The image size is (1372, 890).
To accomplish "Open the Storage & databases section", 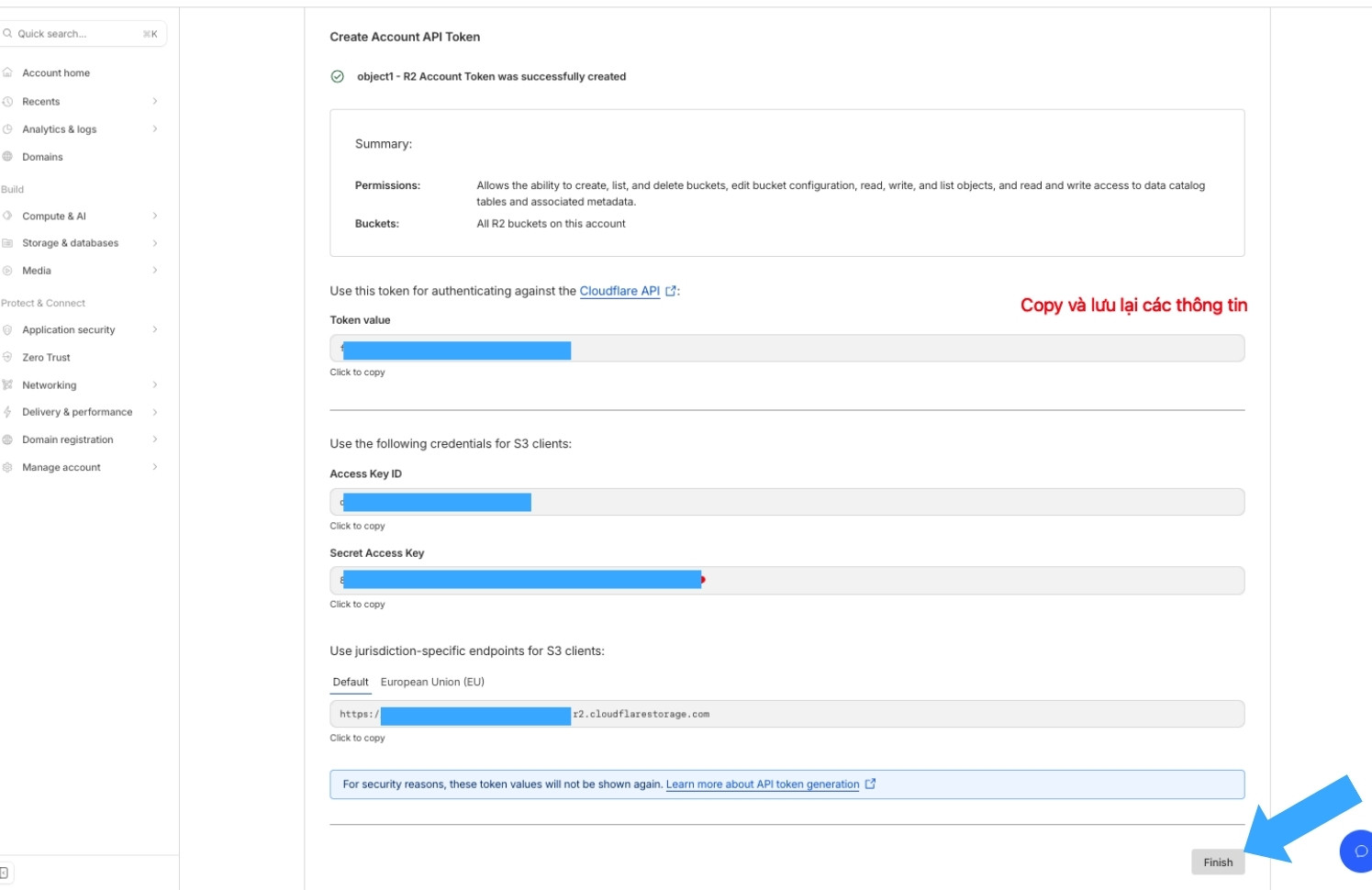I will point(71,243).
